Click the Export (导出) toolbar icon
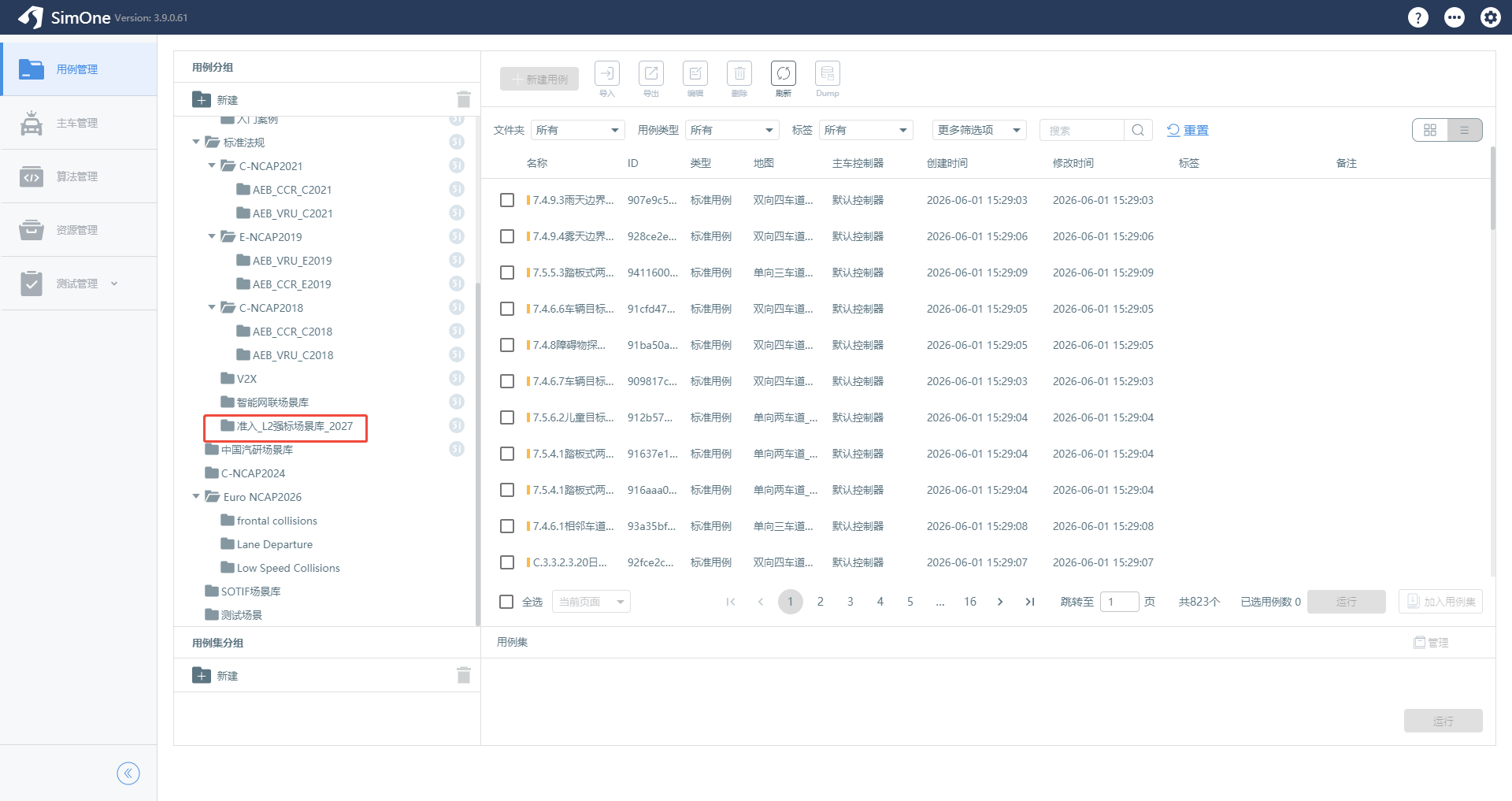This screenshot has height=801, width=1512. coord(651,73)
